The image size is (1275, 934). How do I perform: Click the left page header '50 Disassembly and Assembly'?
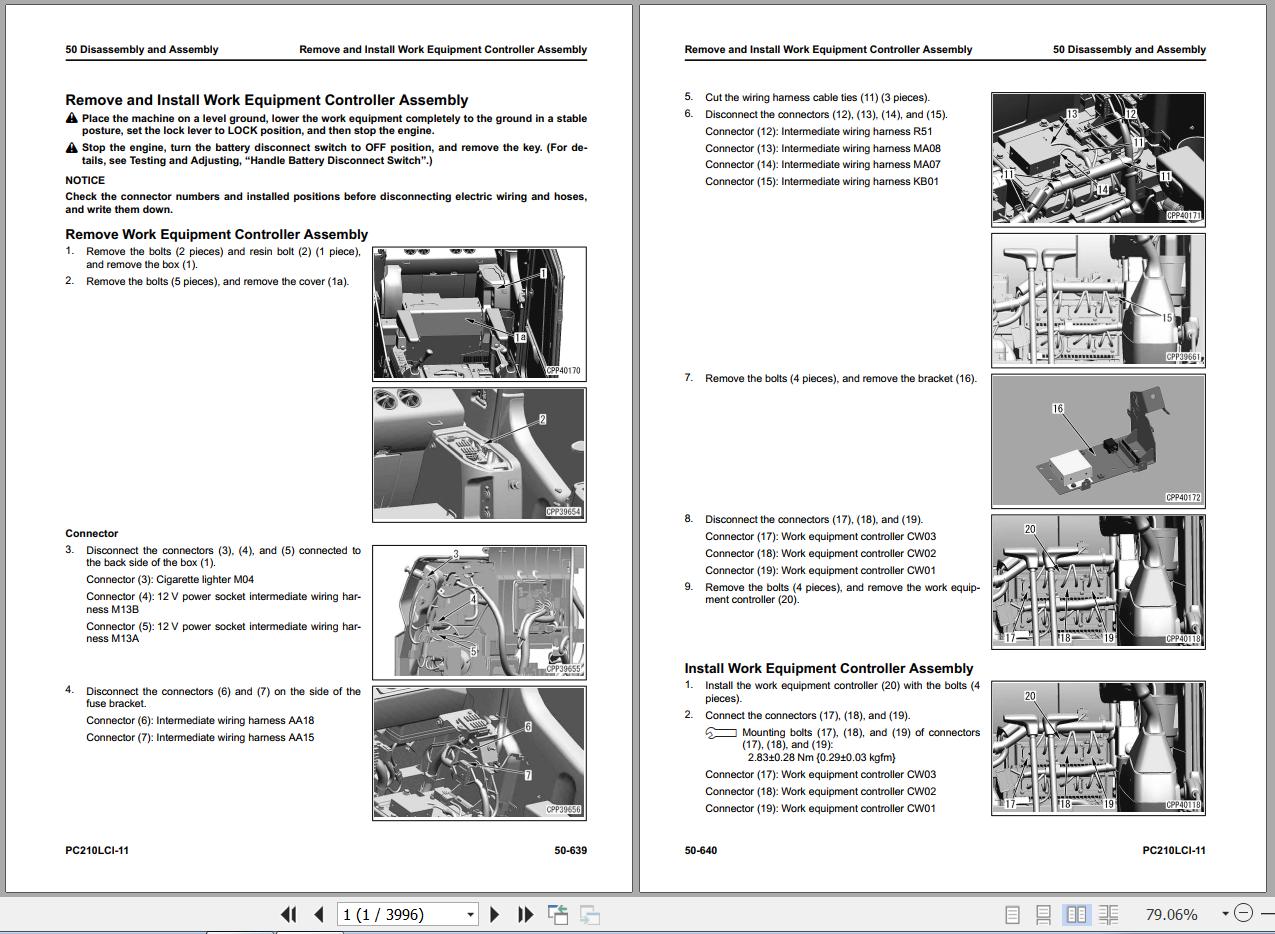coord(142,49)
